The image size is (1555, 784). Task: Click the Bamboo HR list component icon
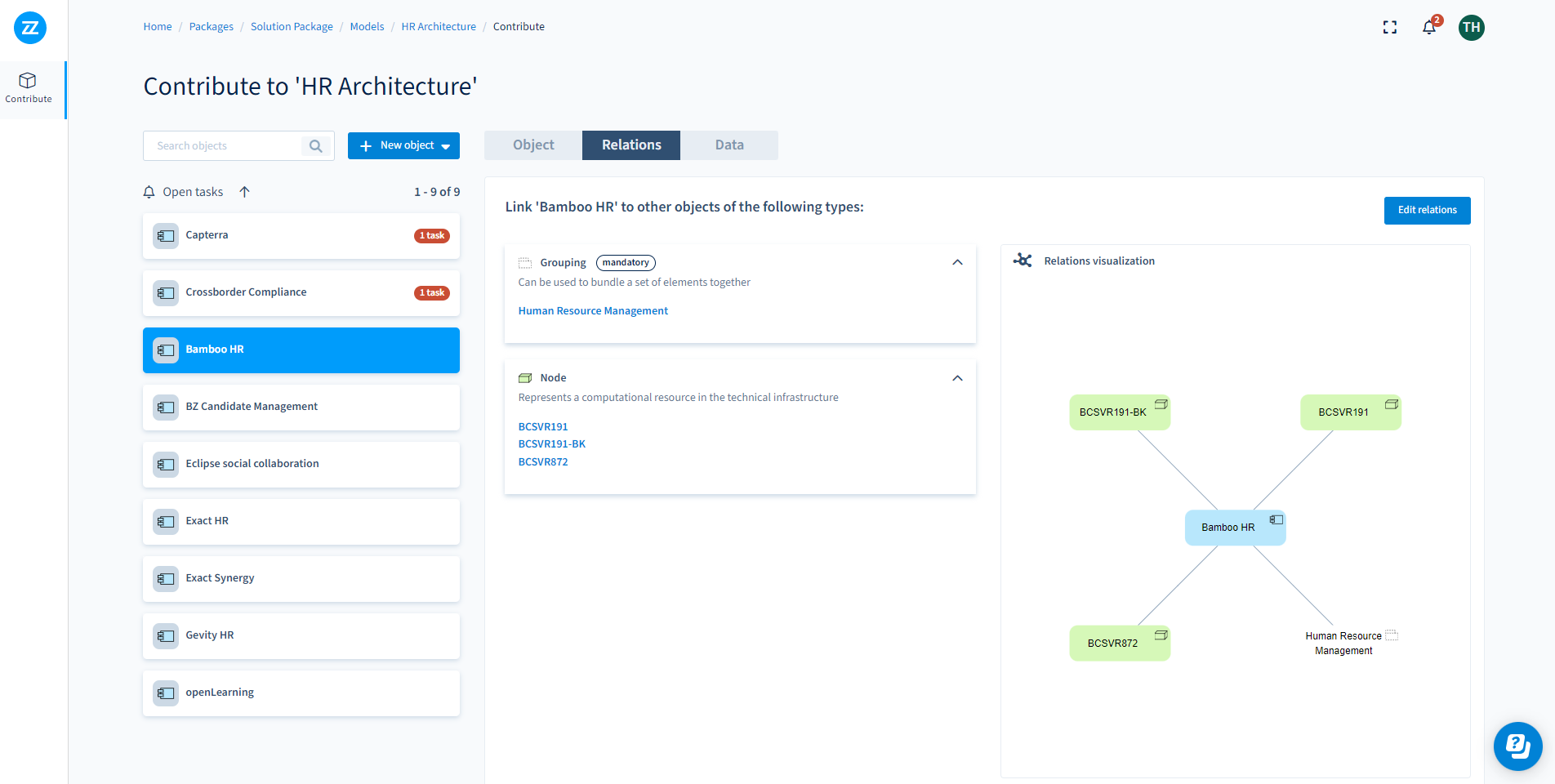coord(166,350)
